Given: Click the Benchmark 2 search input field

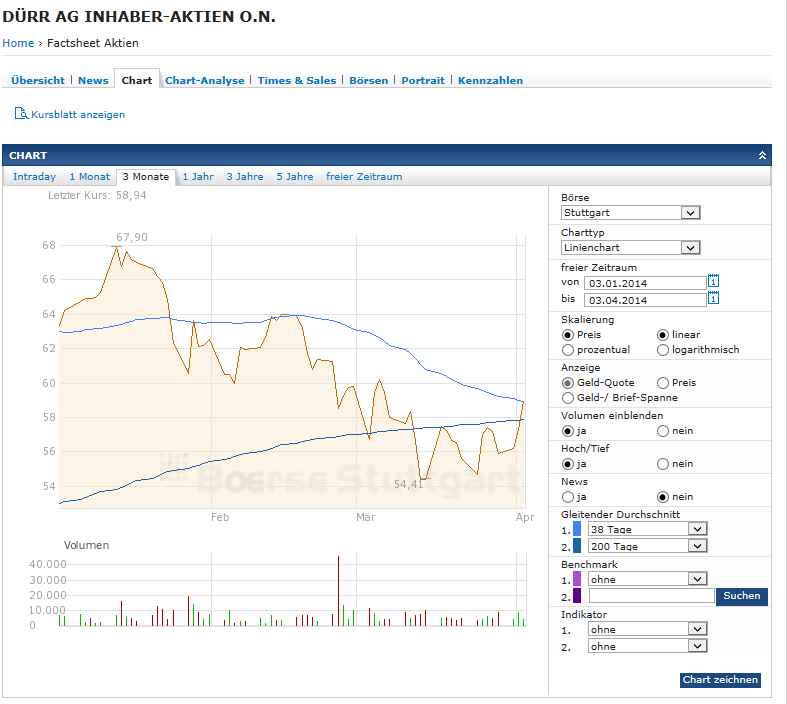Looking at the screenshot, I should [651, 596].
